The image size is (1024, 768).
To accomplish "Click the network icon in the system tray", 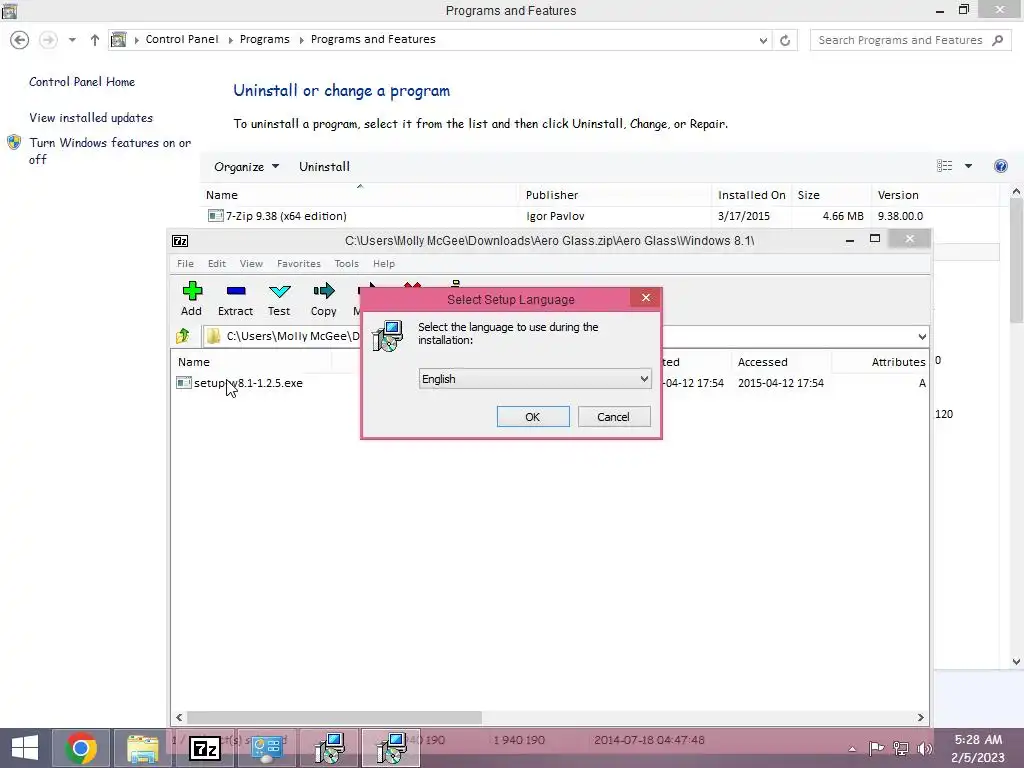I will click(x=901, y=748).
